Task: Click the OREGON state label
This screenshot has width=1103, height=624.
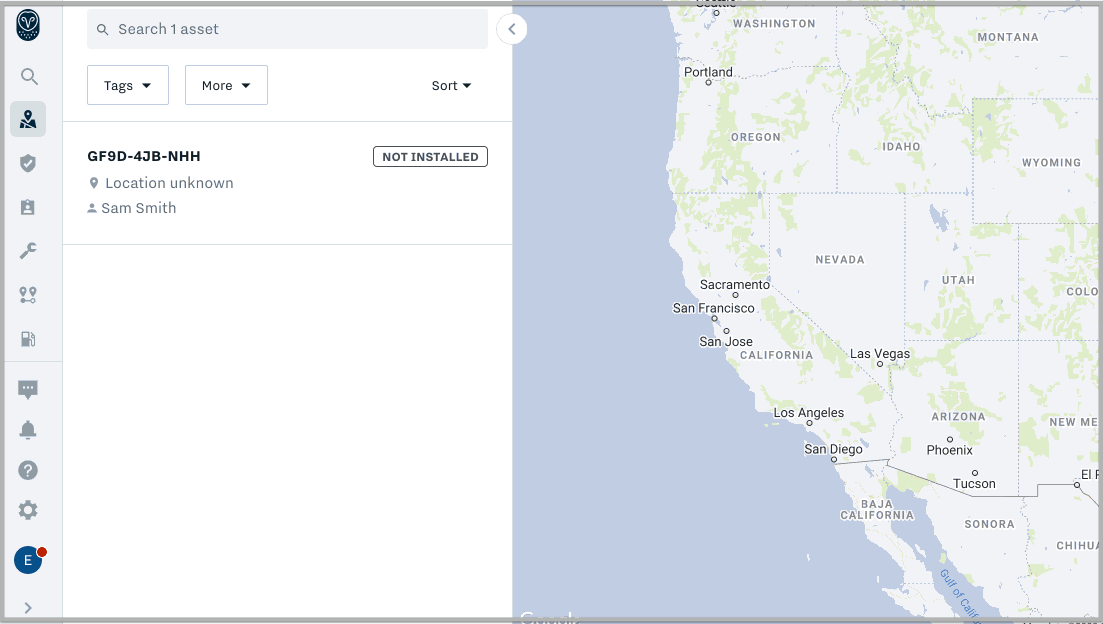Action: pos(755,137)
